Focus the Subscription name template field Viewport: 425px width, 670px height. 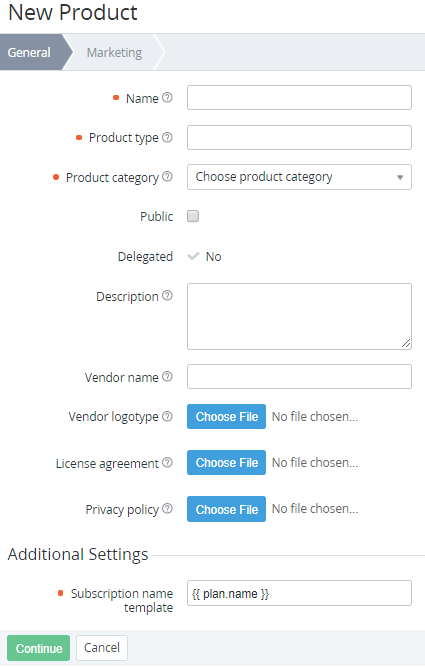point(299,593)
